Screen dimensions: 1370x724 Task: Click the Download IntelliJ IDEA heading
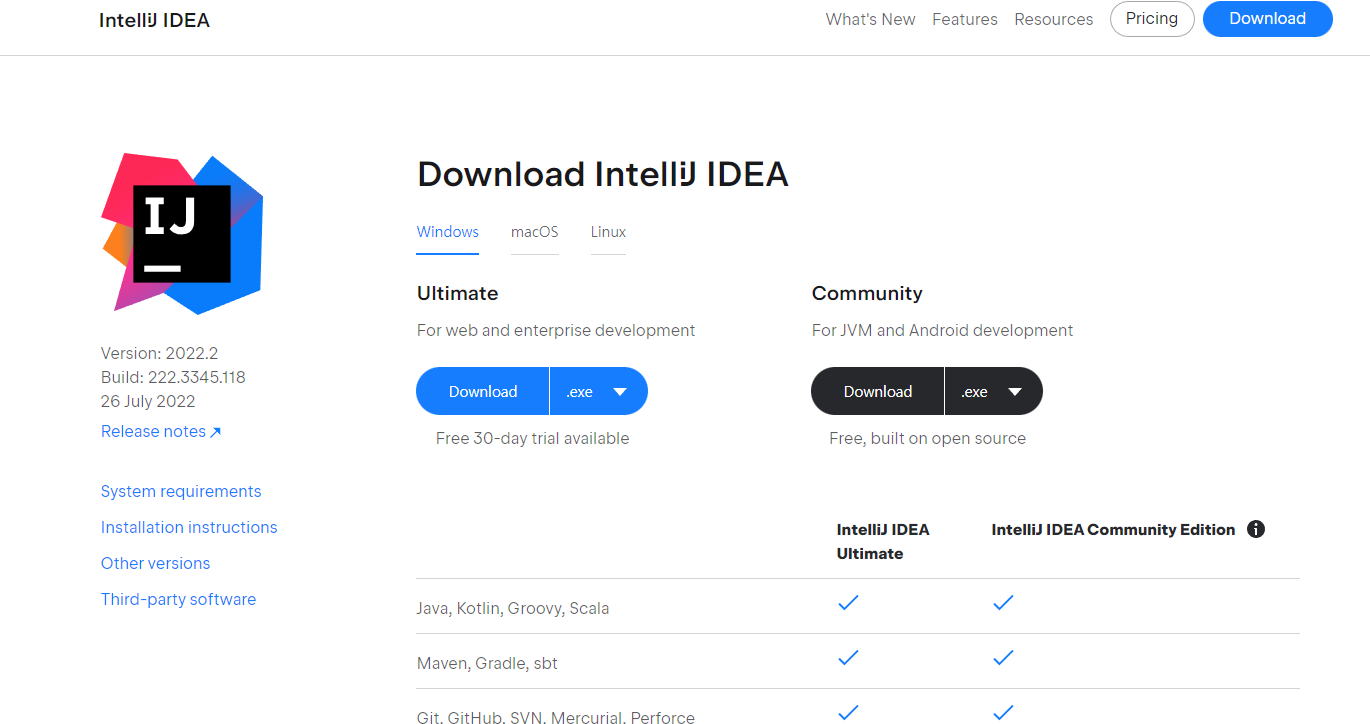tap(602, 174)
